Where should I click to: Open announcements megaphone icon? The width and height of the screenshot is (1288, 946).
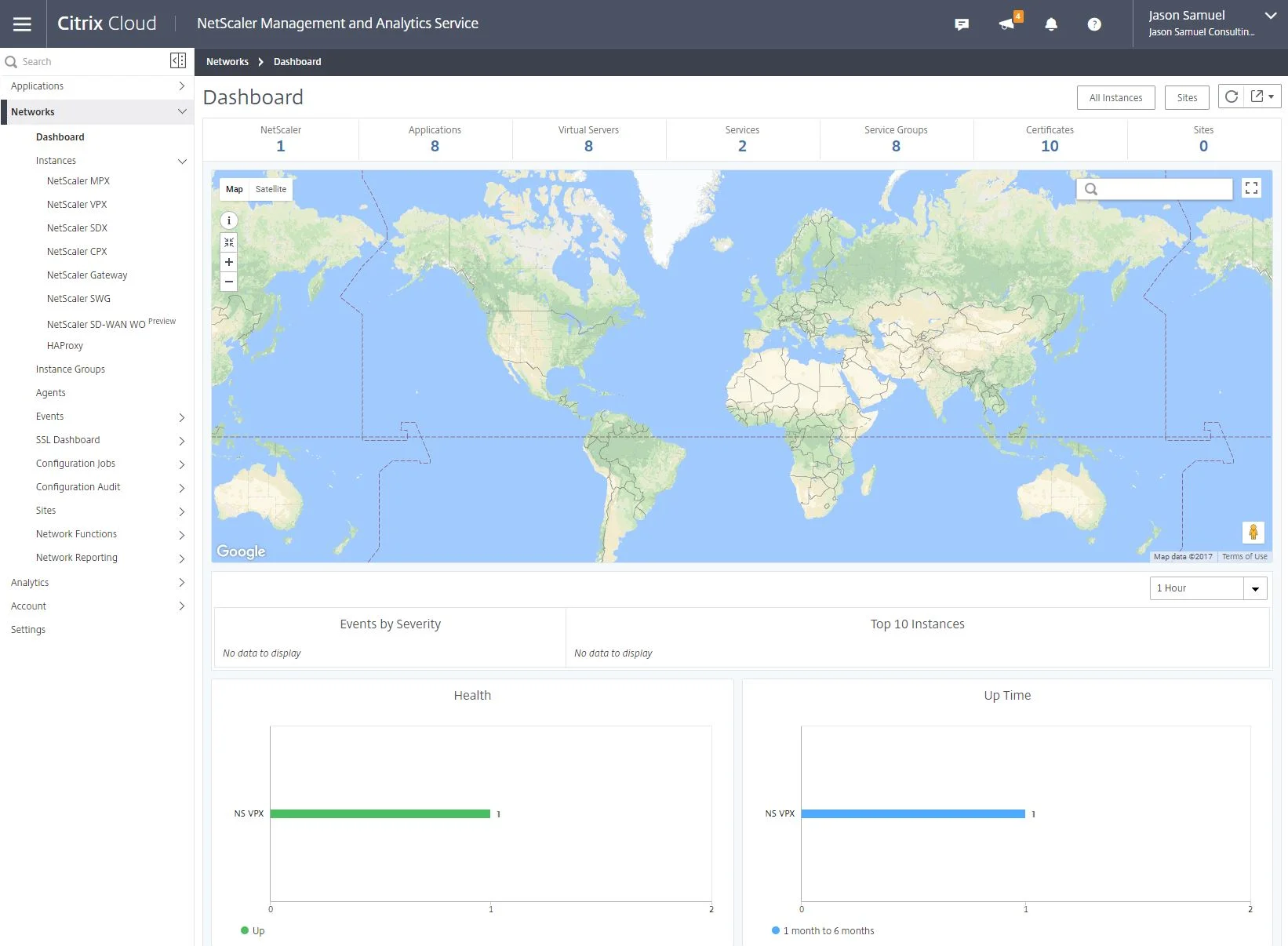tap(1008, 23)
